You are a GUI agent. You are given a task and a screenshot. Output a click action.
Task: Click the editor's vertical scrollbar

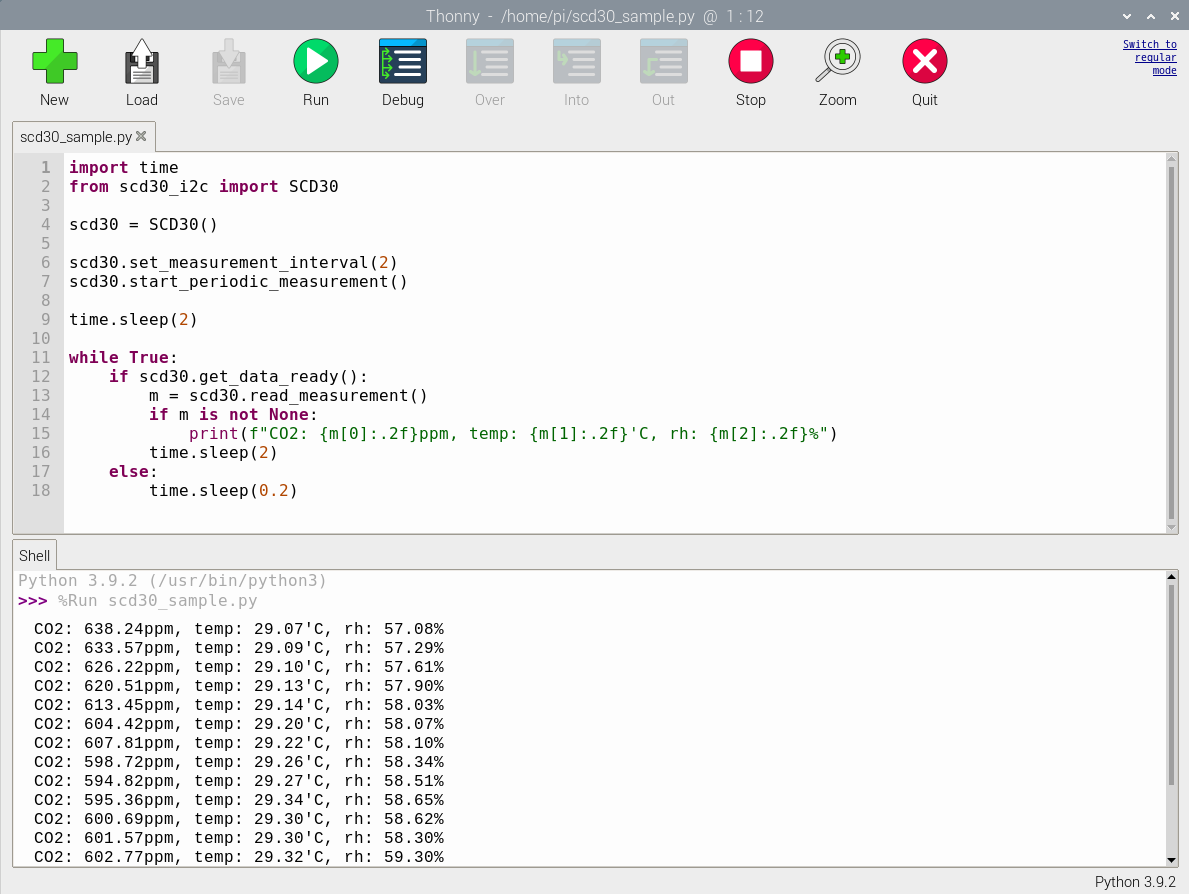pyautogui.click(x=1171, y=340)
